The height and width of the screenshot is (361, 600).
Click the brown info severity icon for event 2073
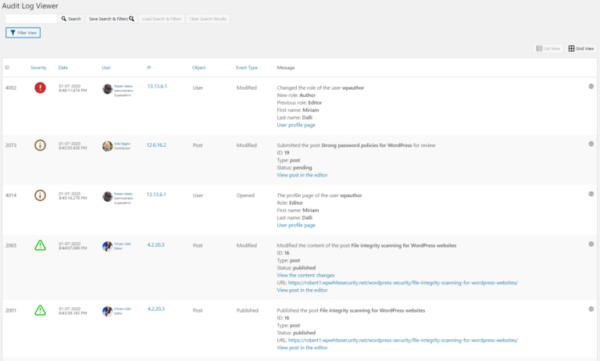pos(40,145)
